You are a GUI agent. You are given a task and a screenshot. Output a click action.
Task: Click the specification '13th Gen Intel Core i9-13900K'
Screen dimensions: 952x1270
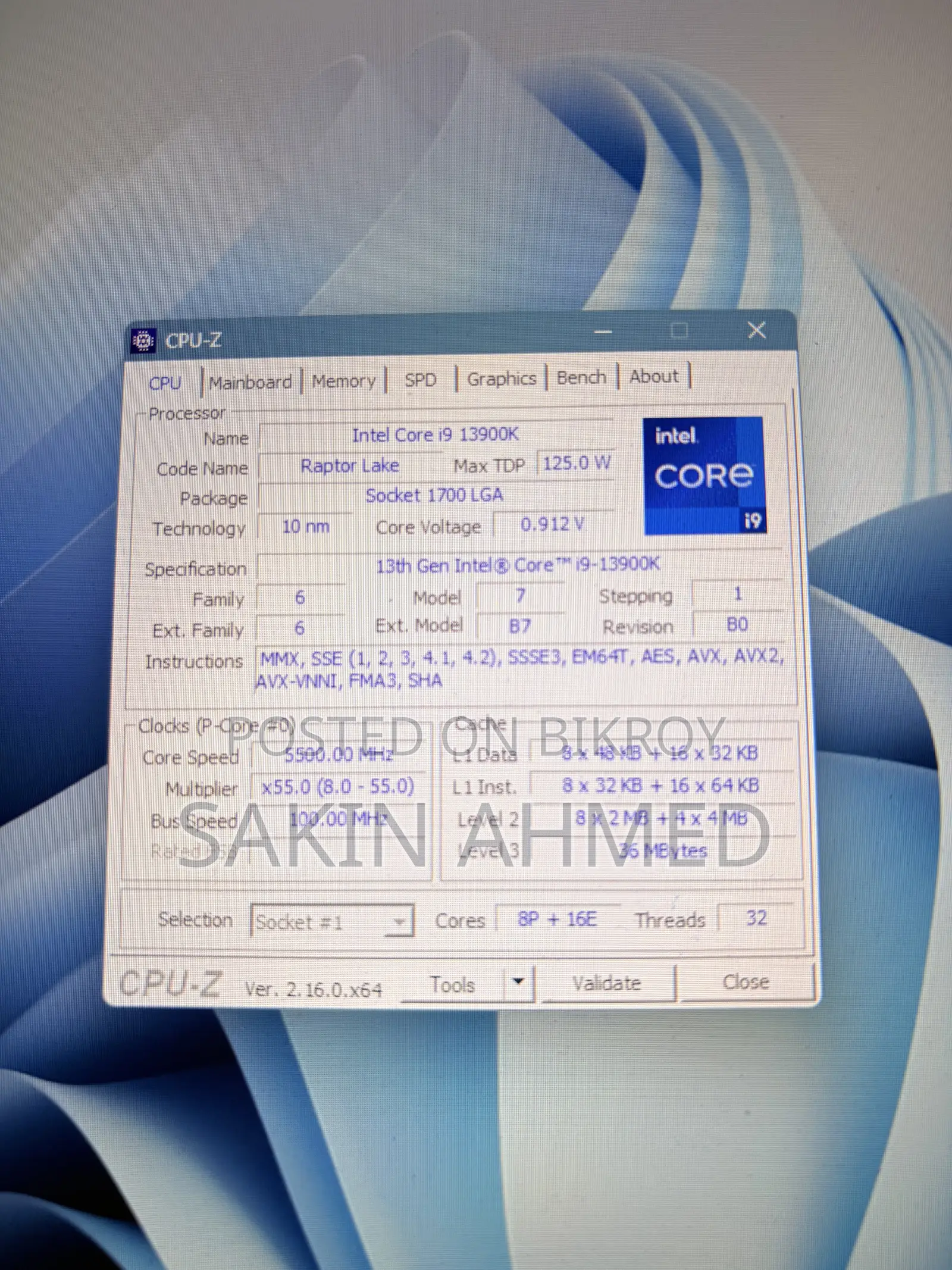click(x=518, y=565)
